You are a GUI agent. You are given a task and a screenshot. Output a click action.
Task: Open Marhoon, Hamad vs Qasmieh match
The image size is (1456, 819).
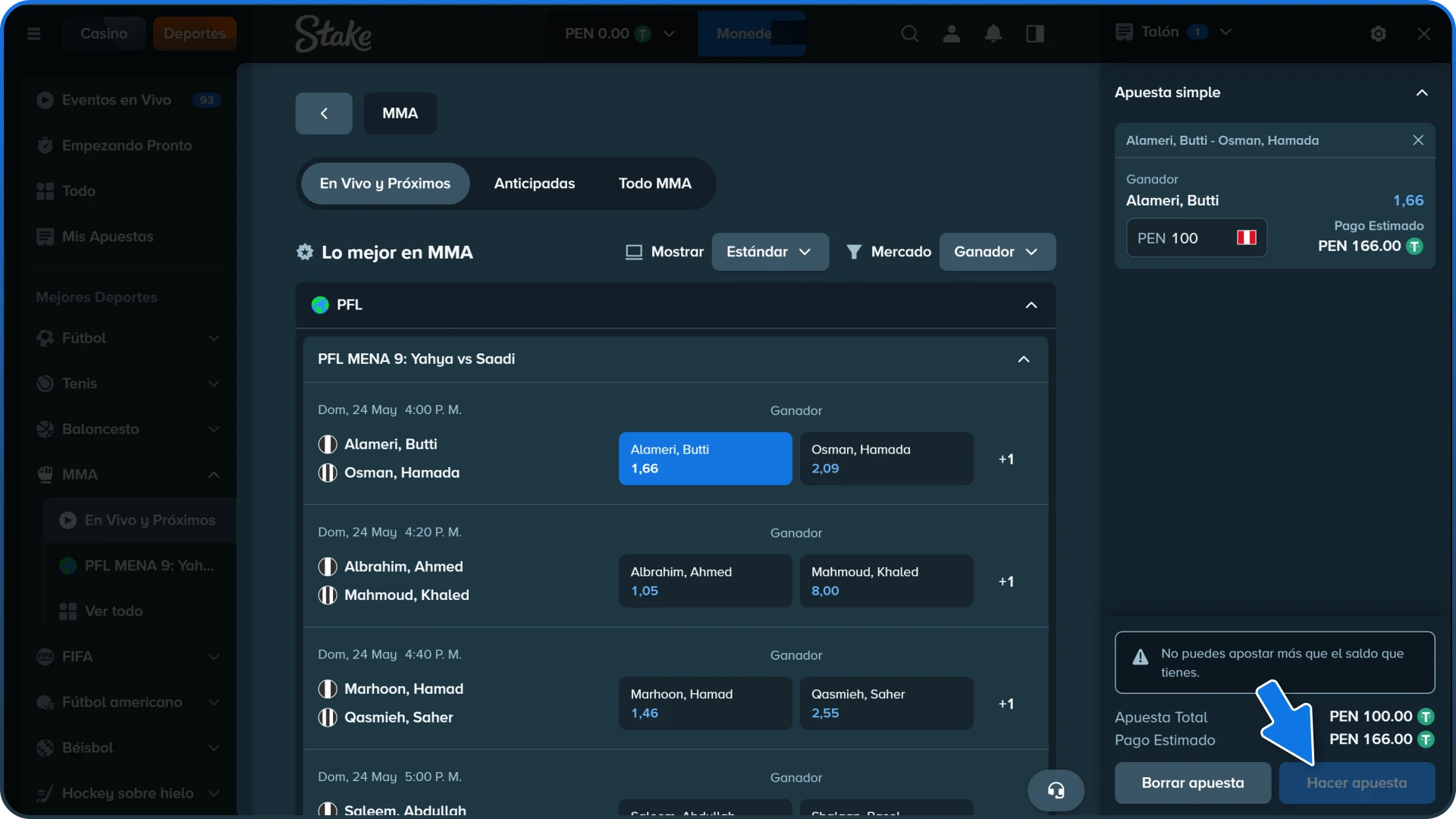point(391,703)
